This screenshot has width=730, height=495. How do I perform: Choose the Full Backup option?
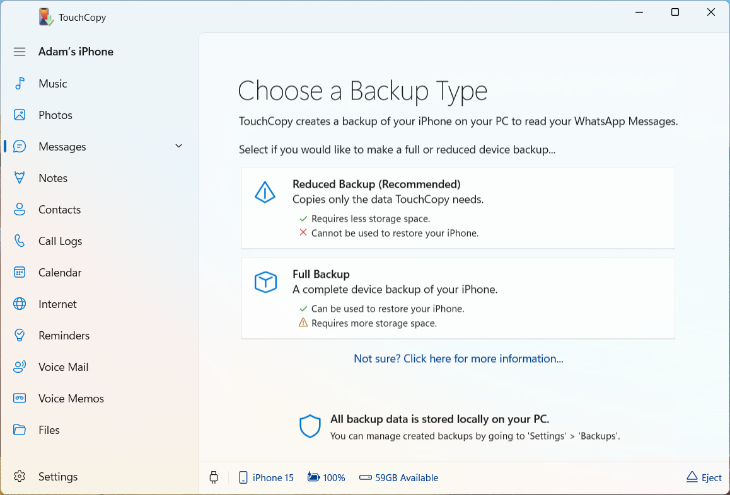458,298
